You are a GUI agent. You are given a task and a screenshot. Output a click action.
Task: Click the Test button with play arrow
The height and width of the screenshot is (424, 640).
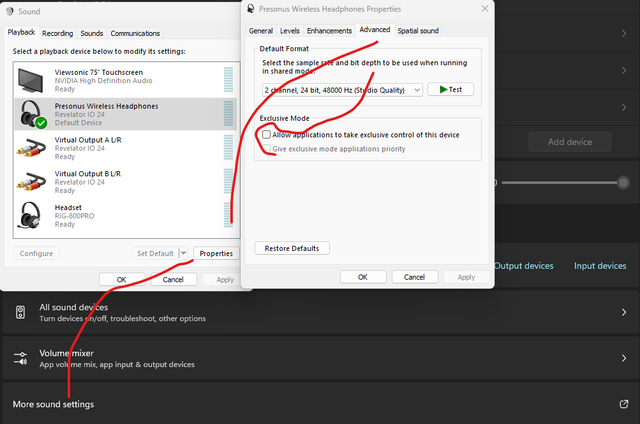click(451, 89)
